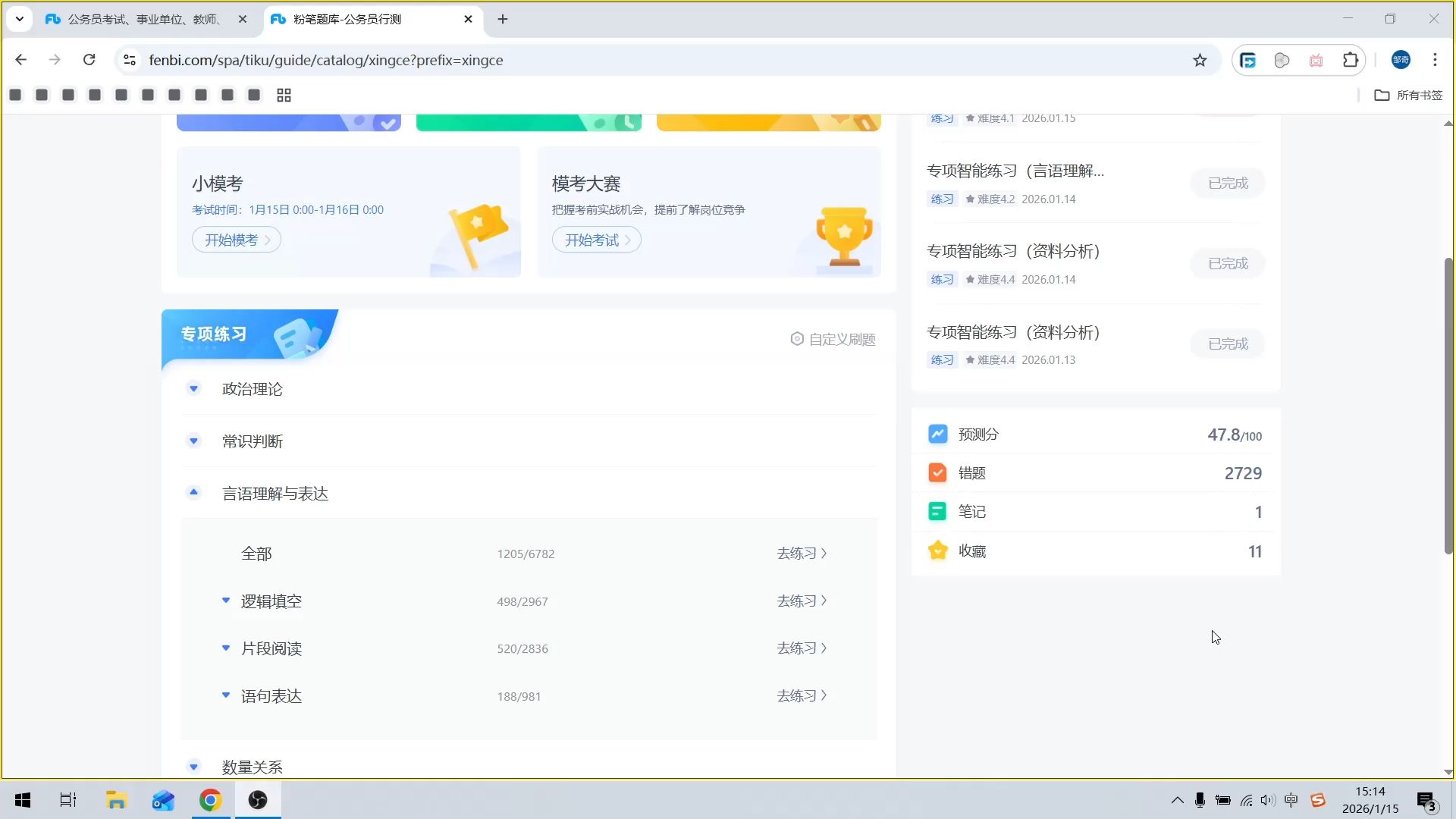Click the yellow 收藏 favorites star icon
This screenshot has height=819, width=1456.
(937, 551)
